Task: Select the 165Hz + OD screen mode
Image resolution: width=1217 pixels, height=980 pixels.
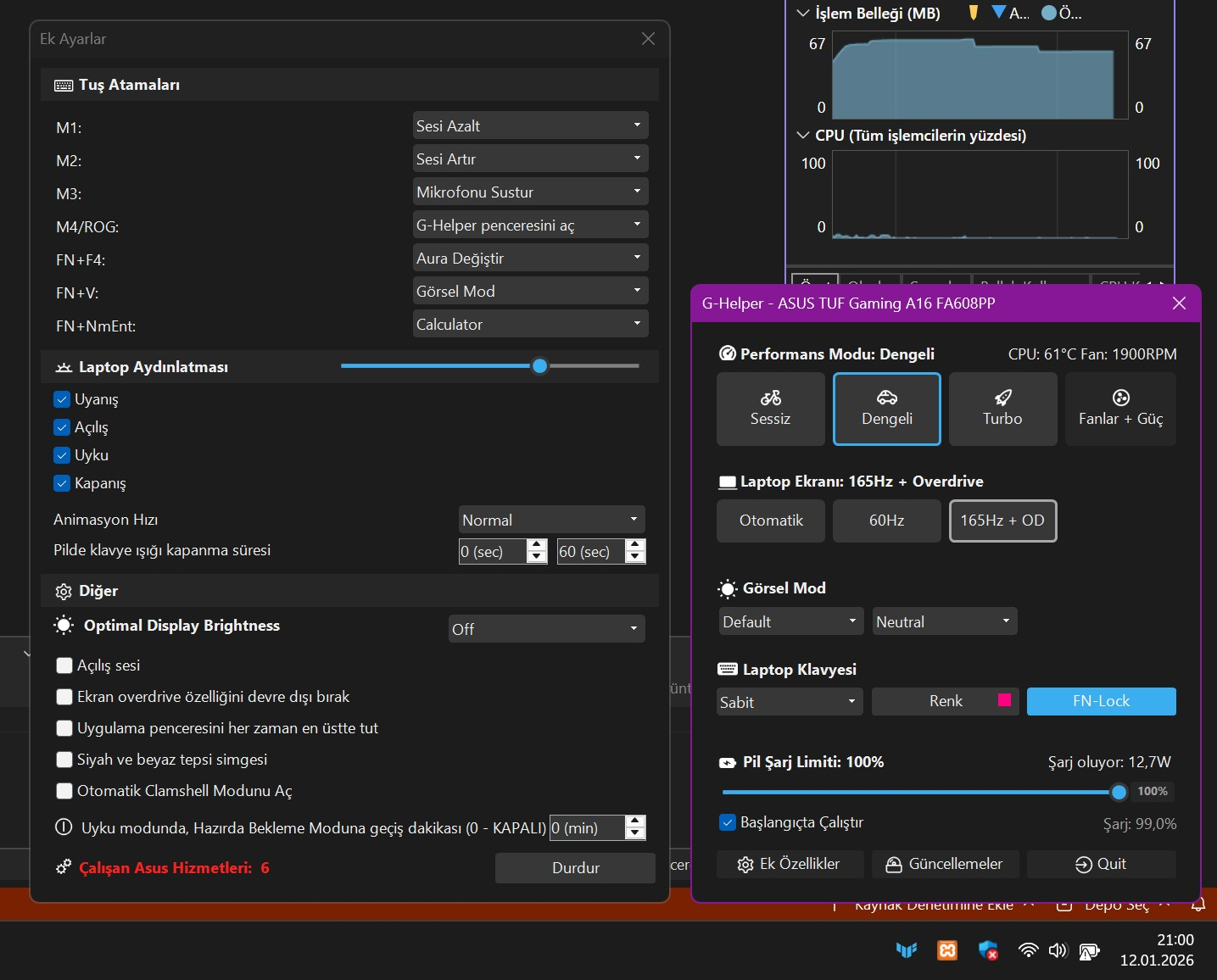Action: click(x=1003, y=521)
